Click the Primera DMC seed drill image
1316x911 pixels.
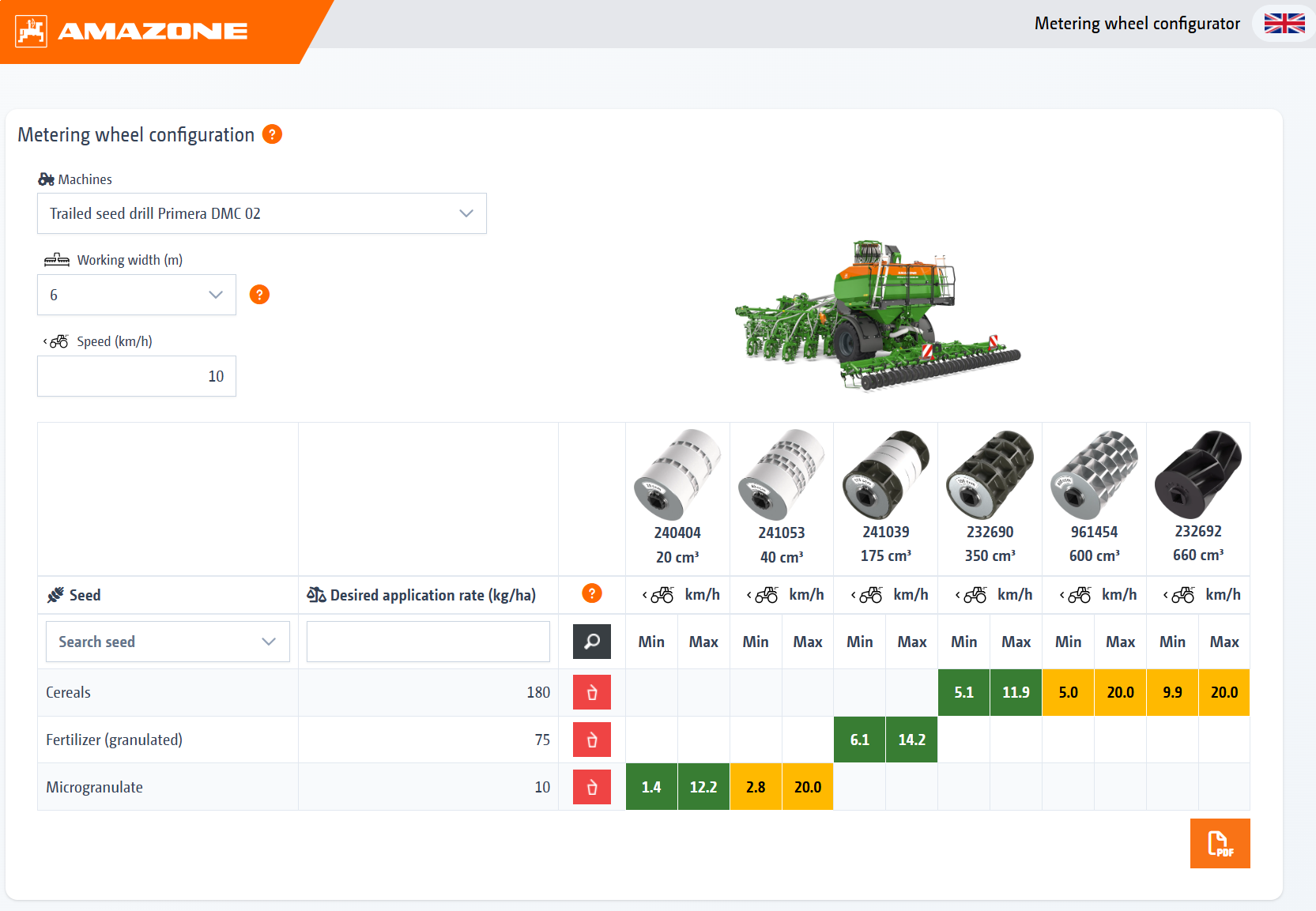coord(877,316)
